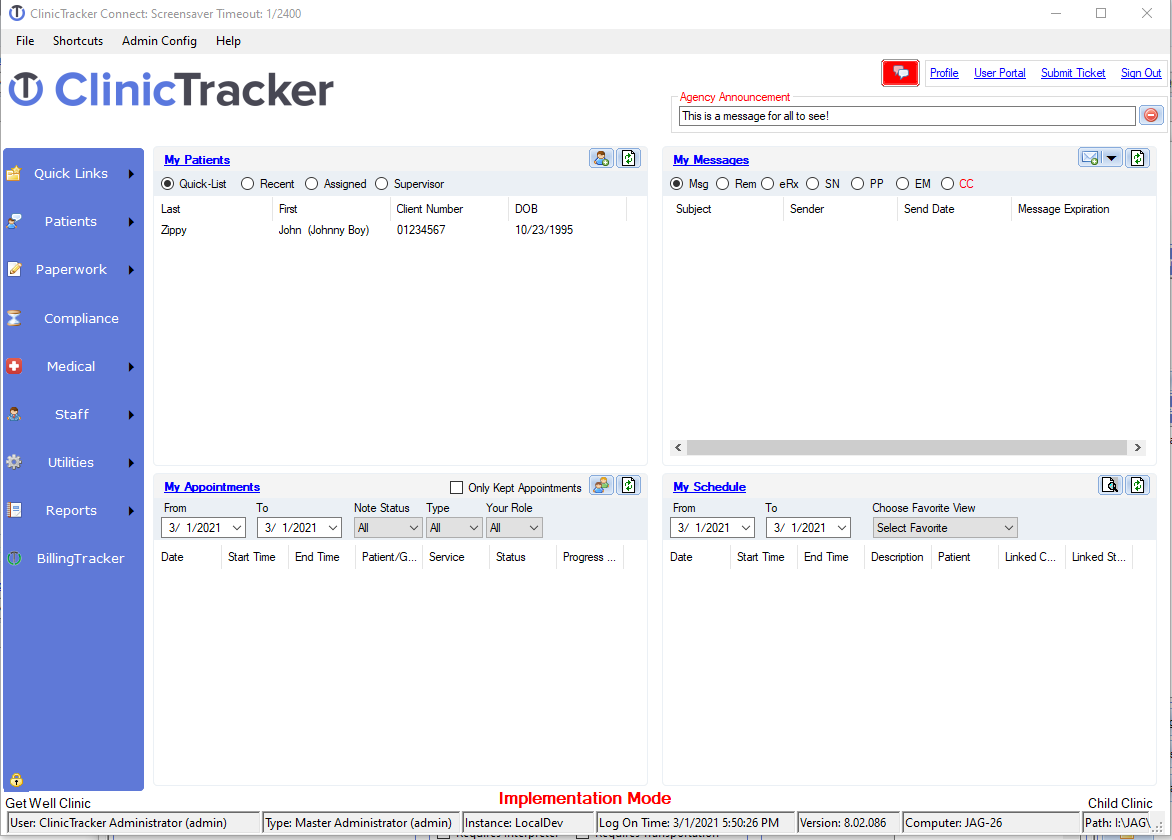Open the Appointments From date dropdown
Screen dimensions: 1172x840
tap(237, 528)
